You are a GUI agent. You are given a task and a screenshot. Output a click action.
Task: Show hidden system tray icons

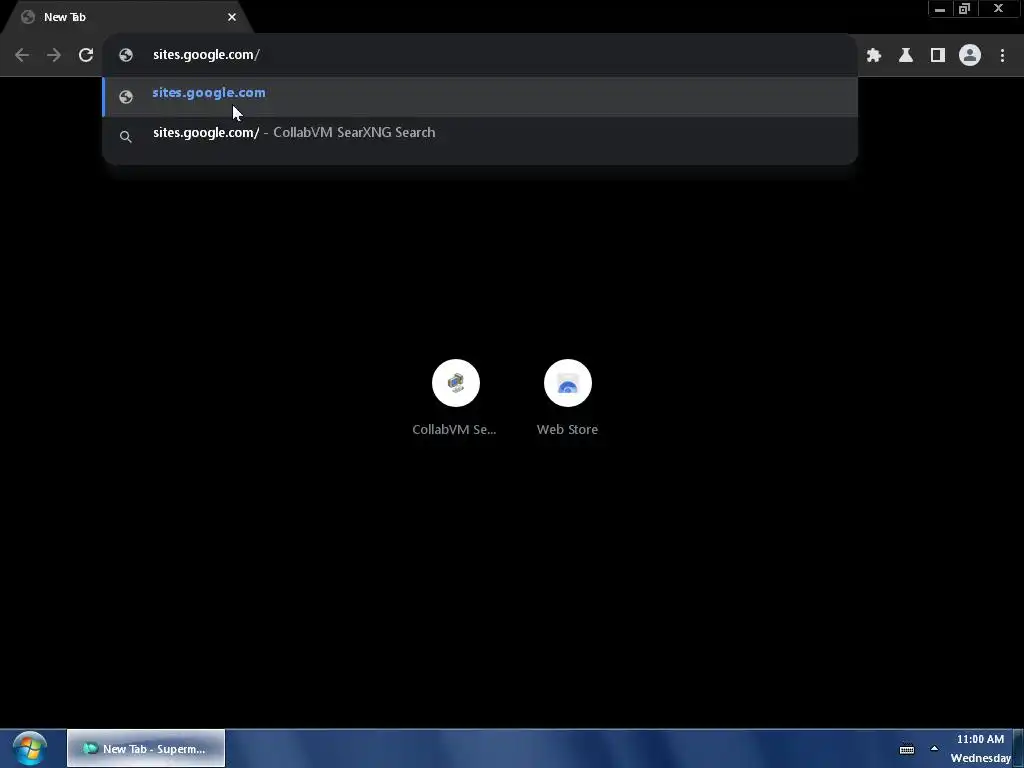tap(935, 749)
